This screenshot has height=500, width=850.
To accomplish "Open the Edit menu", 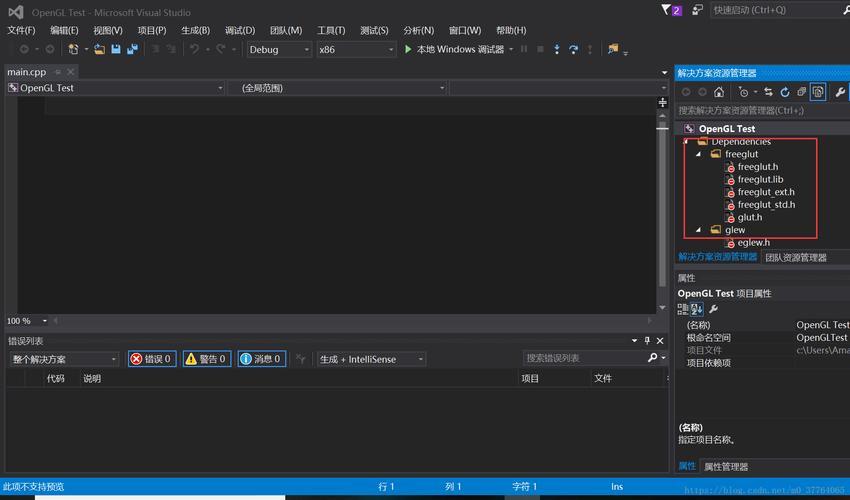I will [64, 30].
